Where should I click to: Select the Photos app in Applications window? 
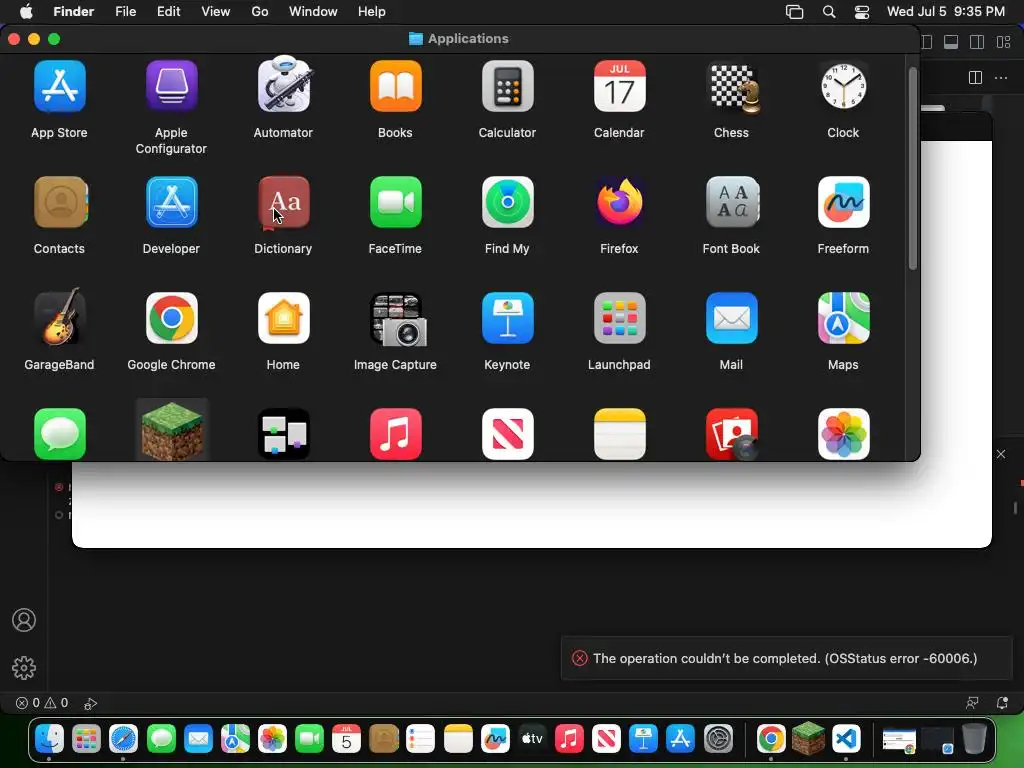pos(843,434)
